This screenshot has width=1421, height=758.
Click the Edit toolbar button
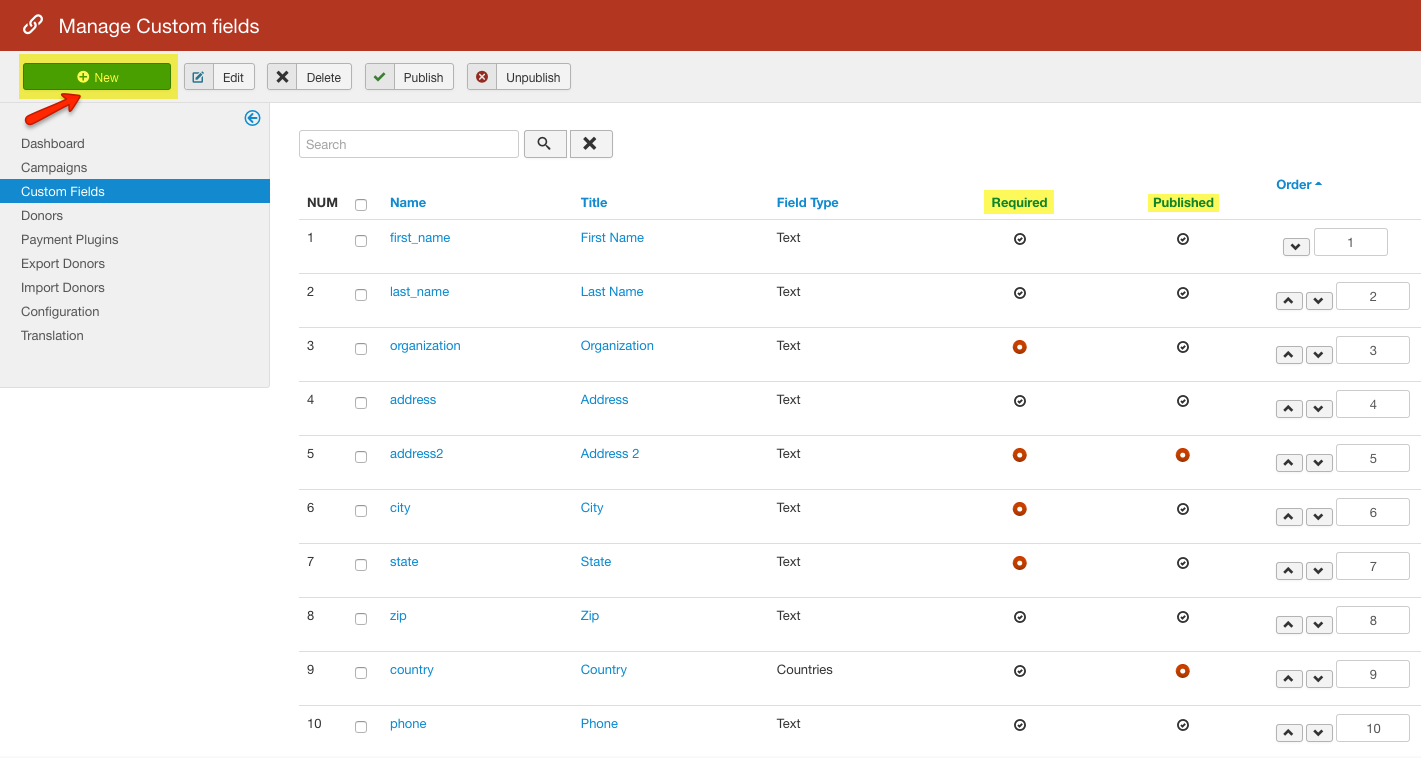(x=220, y=77)
